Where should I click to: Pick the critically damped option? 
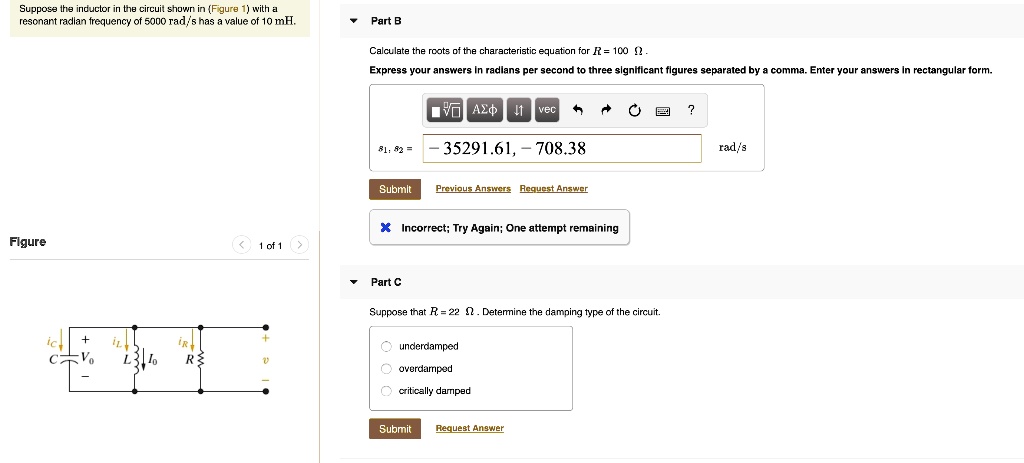coord(387,391)
